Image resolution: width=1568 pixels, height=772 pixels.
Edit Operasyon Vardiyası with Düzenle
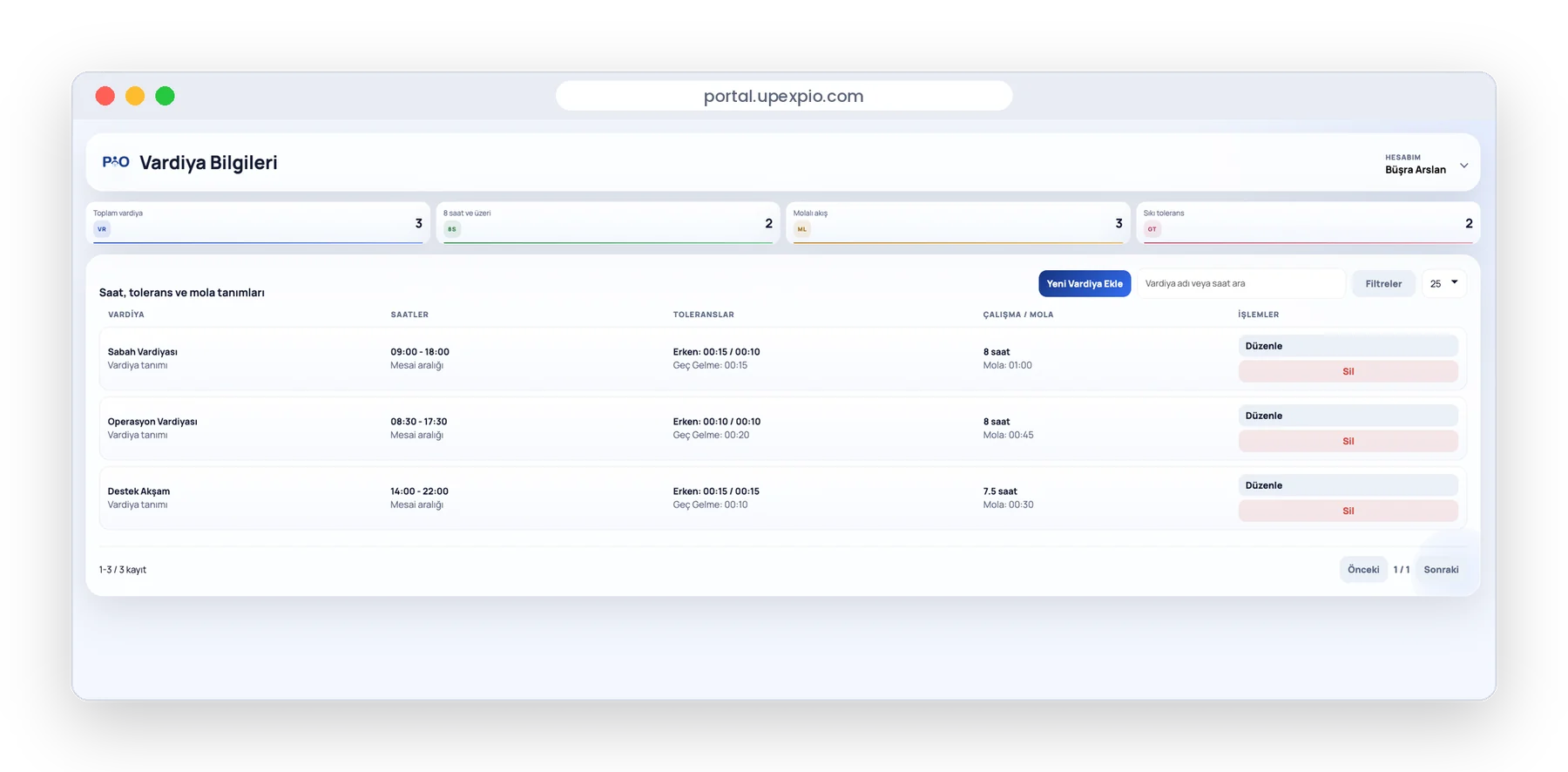1348,416
